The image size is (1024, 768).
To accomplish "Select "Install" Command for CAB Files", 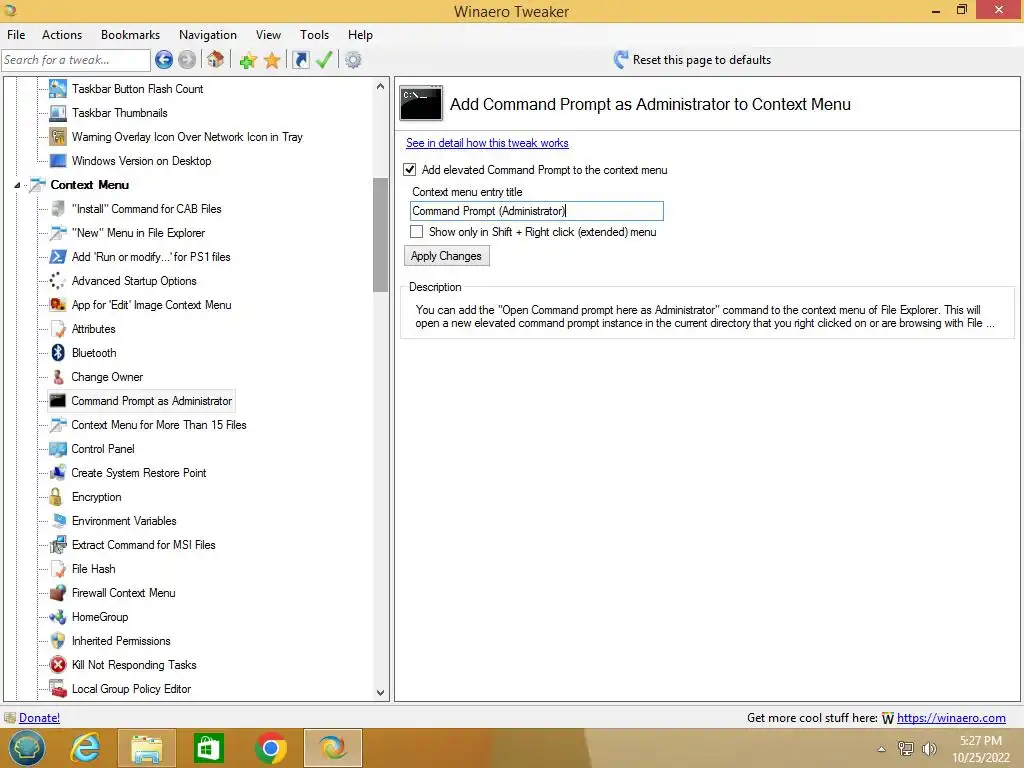I will pos(146,209).
